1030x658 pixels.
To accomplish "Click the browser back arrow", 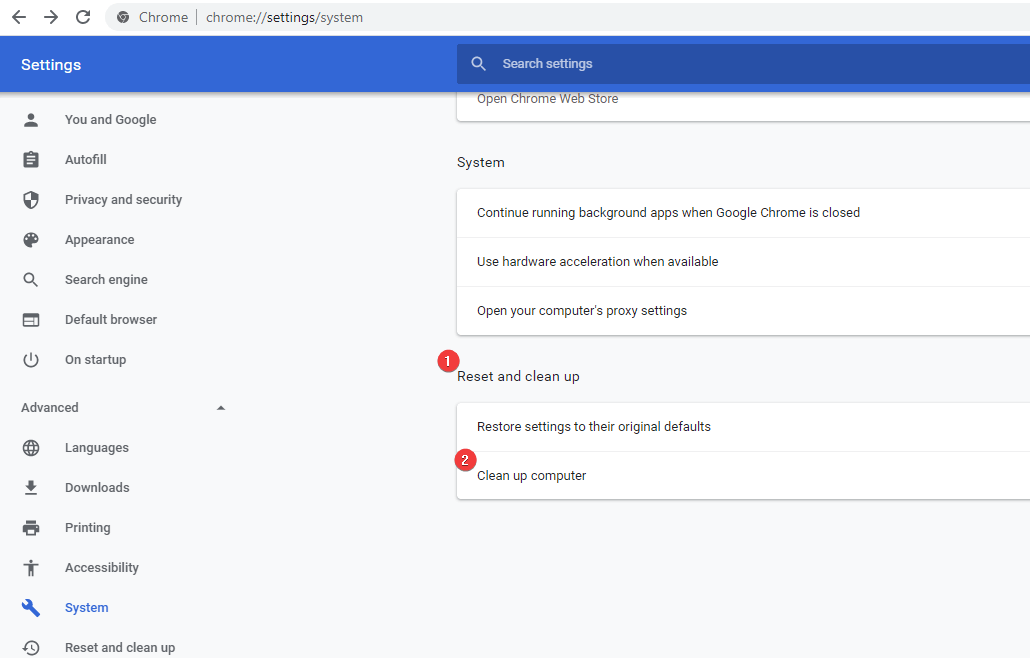I will click(x=19, y=17).
